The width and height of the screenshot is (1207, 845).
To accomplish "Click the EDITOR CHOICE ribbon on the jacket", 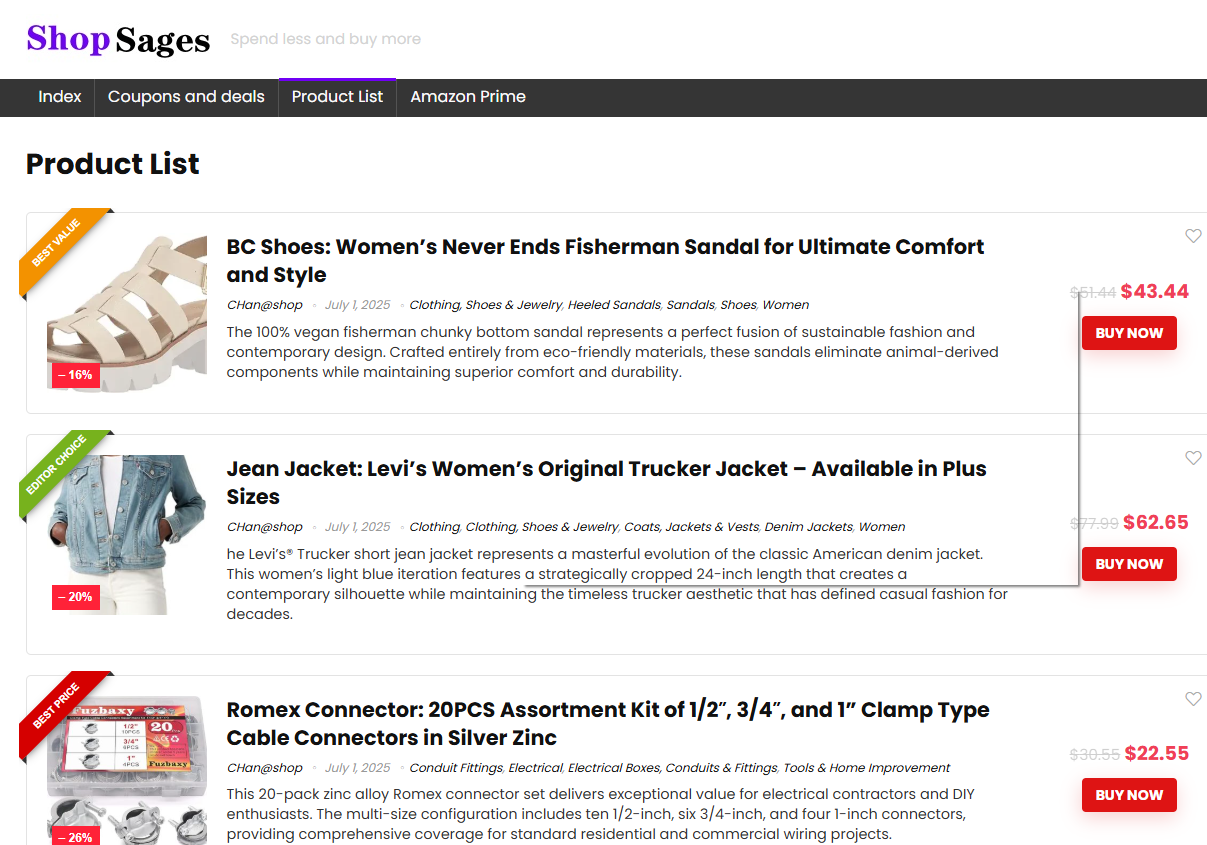I will (x=57, y=466).
